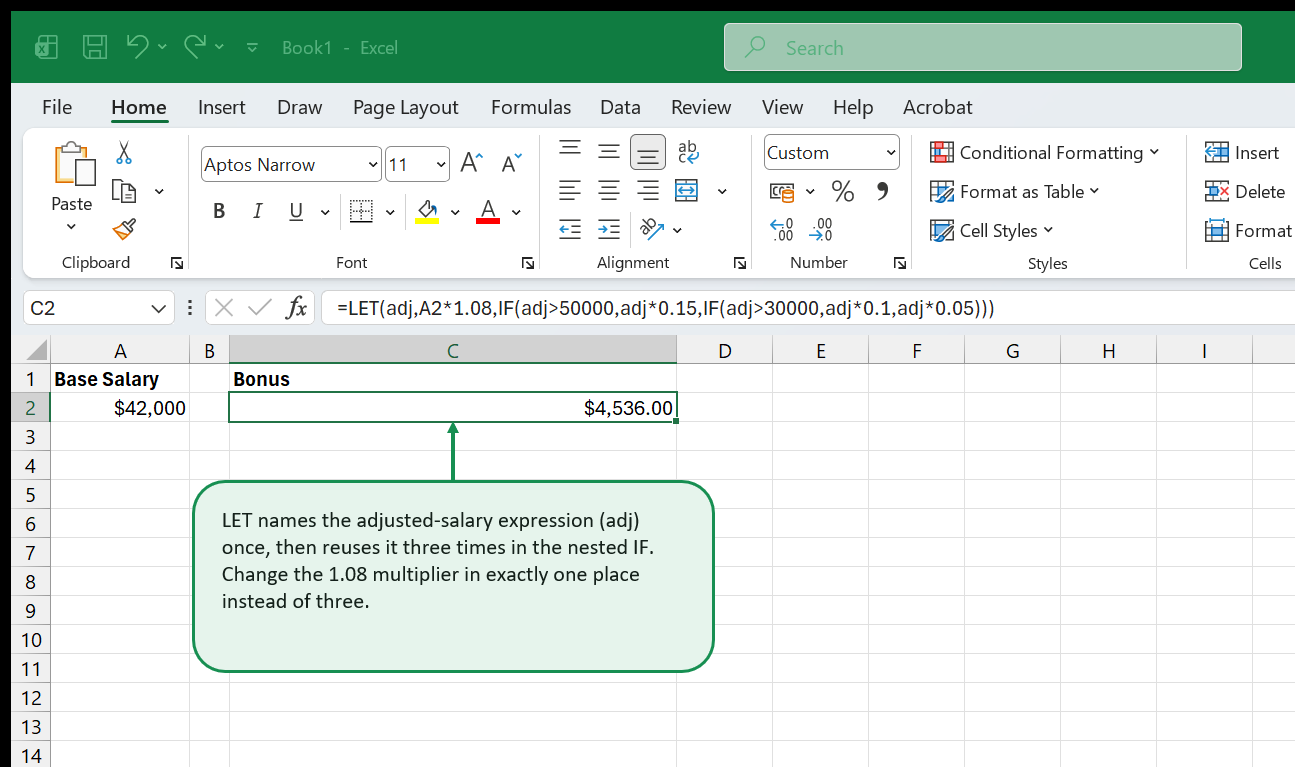Expand the Paste options arrow

71,227
